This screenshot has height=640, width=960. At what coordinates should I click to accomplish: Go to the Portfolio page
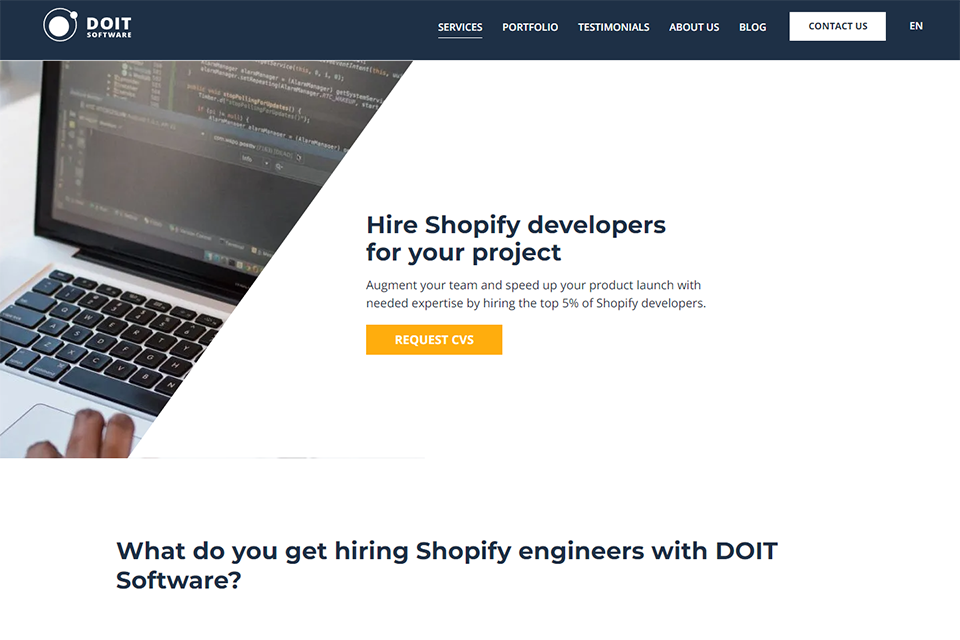point(530,27)
